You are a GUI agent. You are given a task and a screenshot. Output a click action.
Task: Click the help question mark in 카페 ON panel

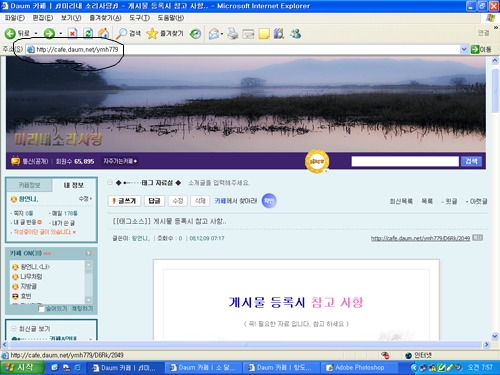pyautogui.click(x=88, y=253)
